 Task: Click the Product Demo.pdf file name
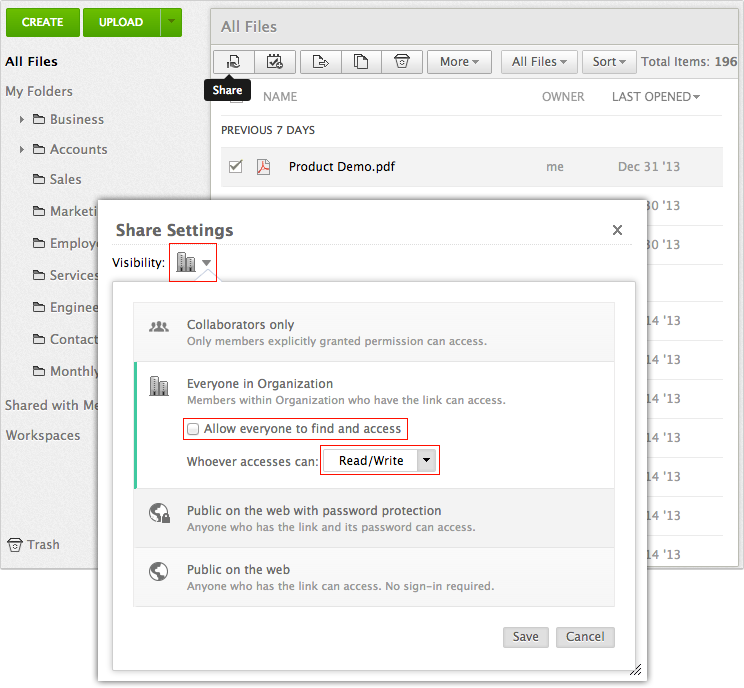point(342,167)
